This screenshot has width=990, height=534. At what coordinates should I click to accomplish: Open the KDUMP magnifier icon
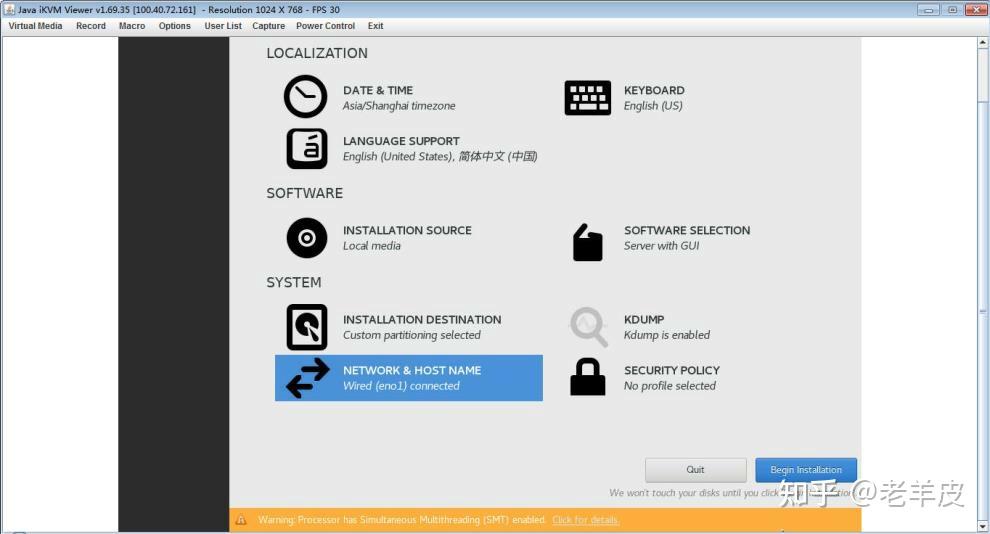click(x=588, y=326)
